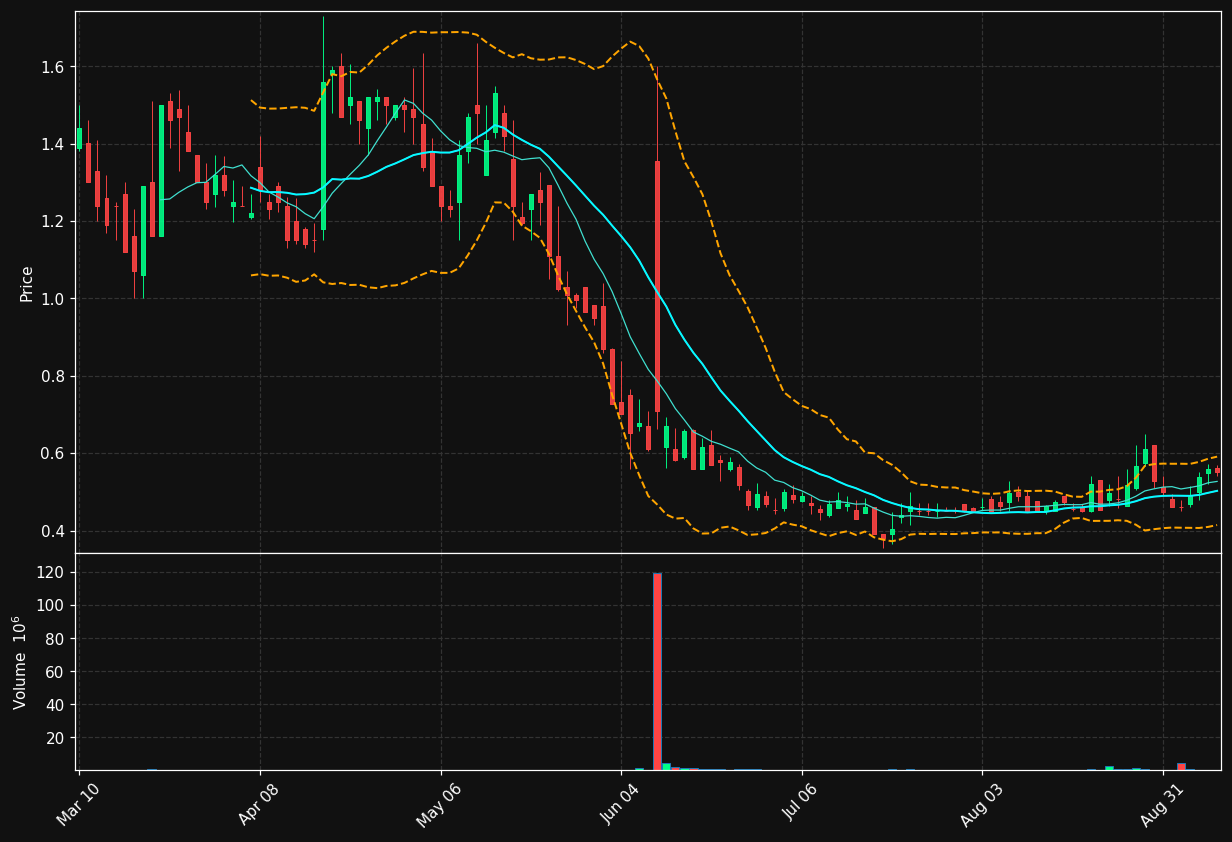Click the 1.4 price axis value
This screenshot has height=842, width=1232.
click(52, 144)
